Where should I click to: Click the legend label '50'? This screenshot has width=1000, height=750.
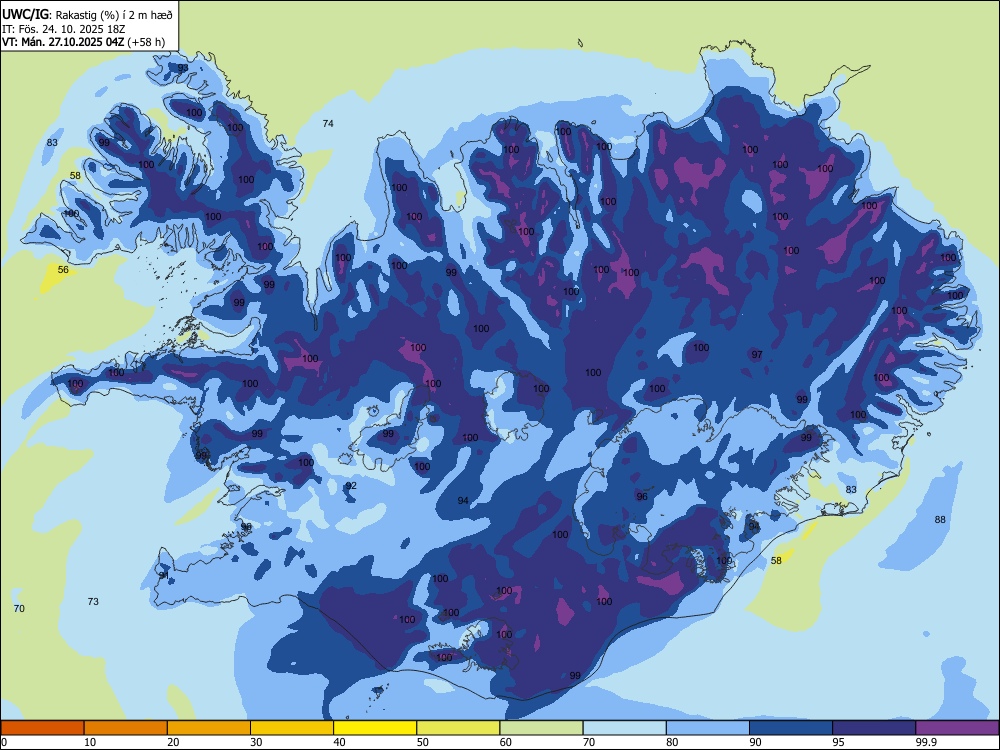coord(422,742)
